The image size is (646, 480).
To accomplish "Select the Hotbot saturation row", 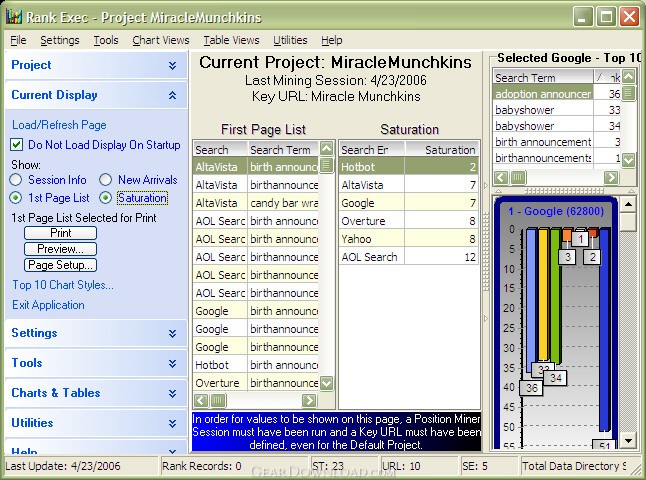I will (x=409, y=167).
